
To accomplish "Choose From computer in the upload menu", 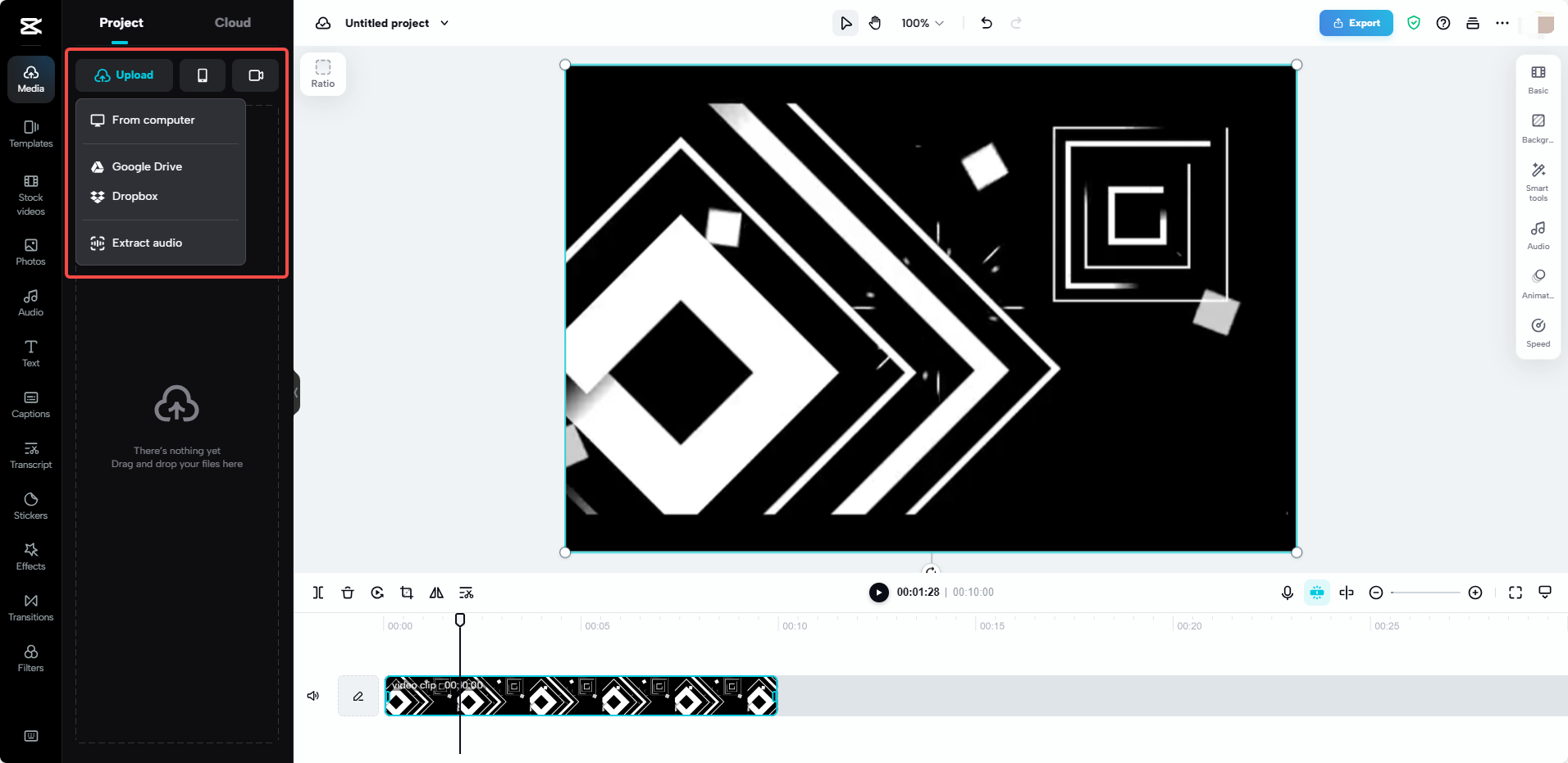I will [153, 120].
